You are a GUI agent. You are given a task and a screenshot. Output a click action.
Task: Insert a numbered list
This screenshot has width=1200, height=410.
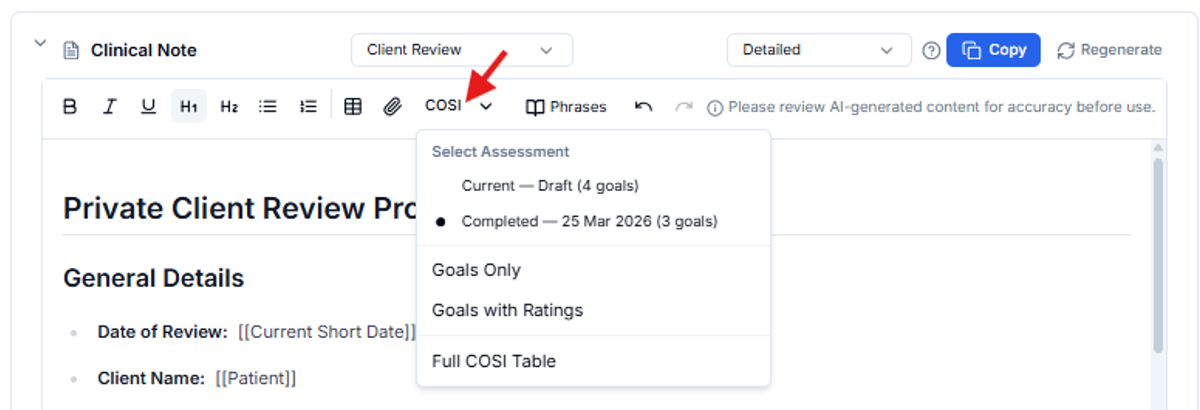coord(308,106)
